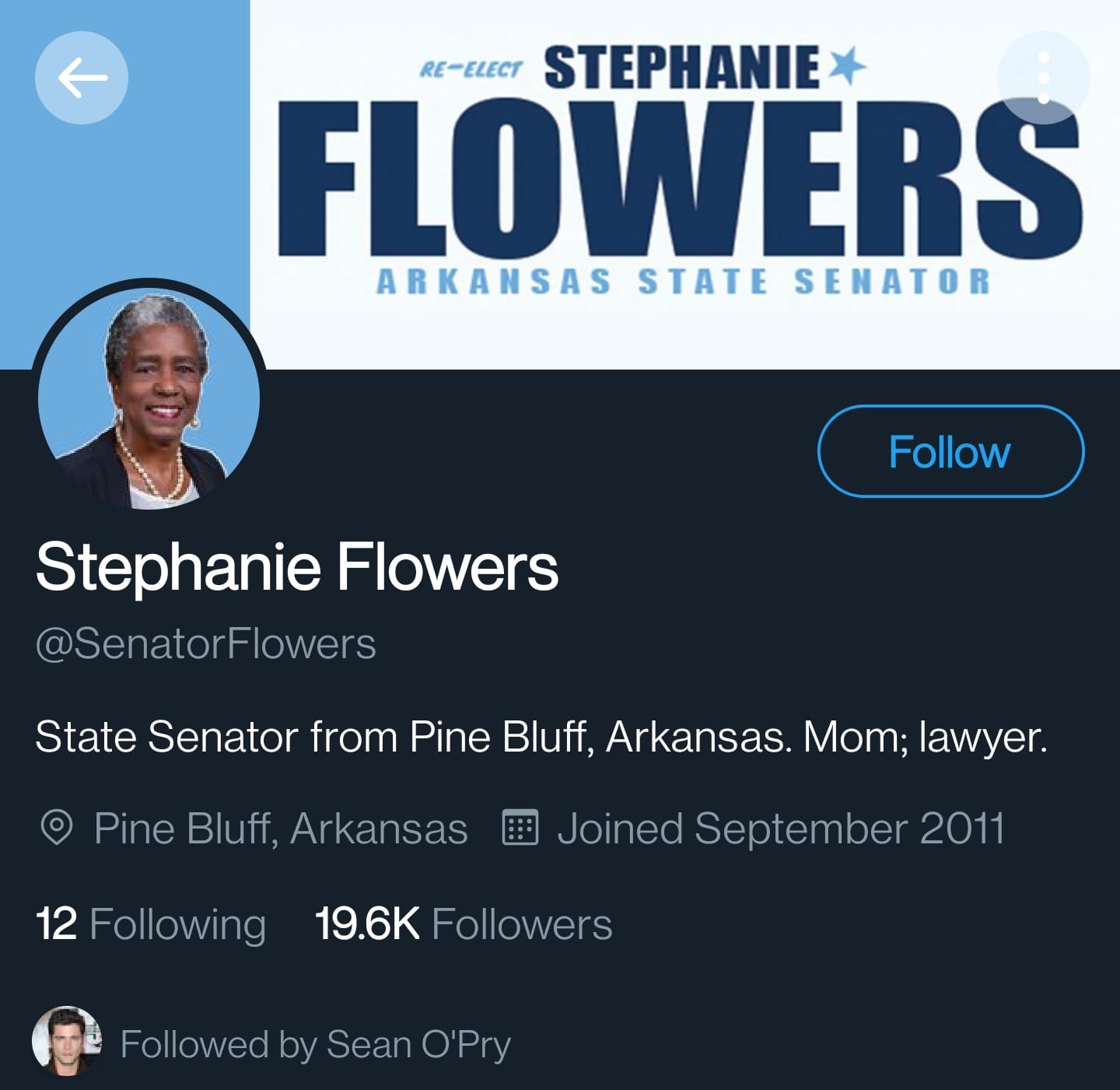Follow Stephanie Flowers
1120x1090 pixels.
[950, 451]
